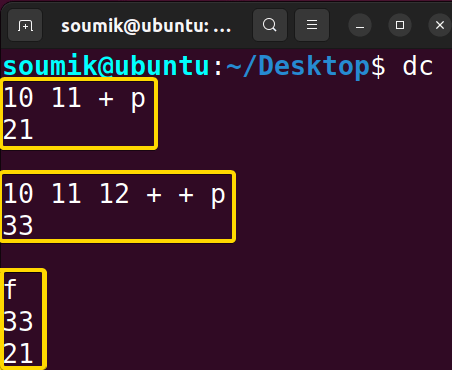Open a new terminal tab
The image size is (452, 370).
(25, 25)
